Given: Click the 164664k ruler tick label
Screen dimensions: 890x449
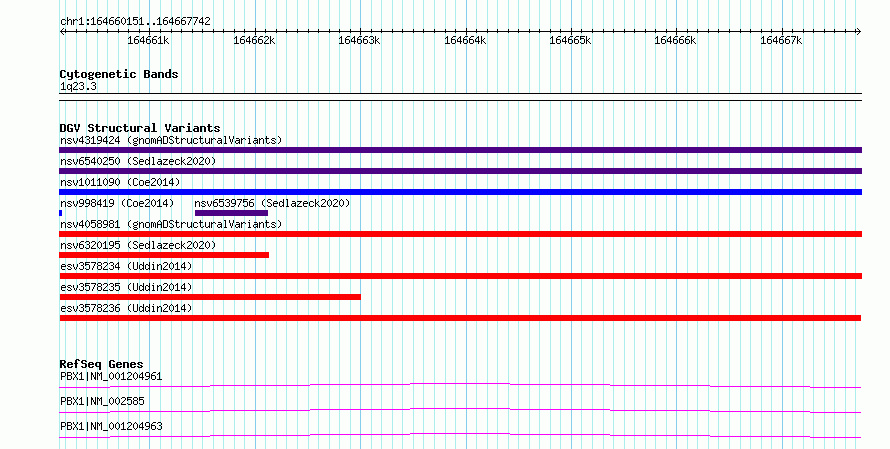Looking at the screenshot, I should pos(465,40).
